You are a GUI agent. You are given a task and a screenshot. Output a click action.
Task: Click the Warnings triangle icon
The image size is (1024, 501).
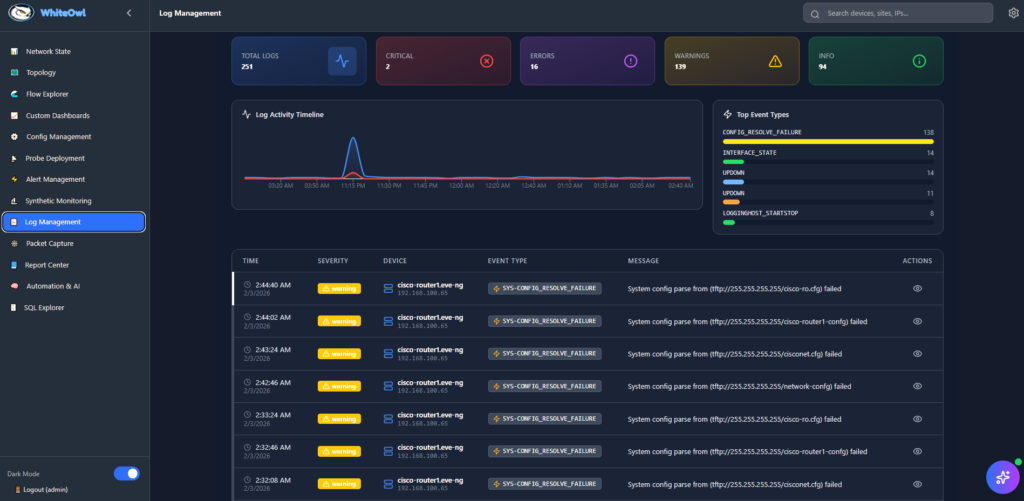click(x=775, y=61)
